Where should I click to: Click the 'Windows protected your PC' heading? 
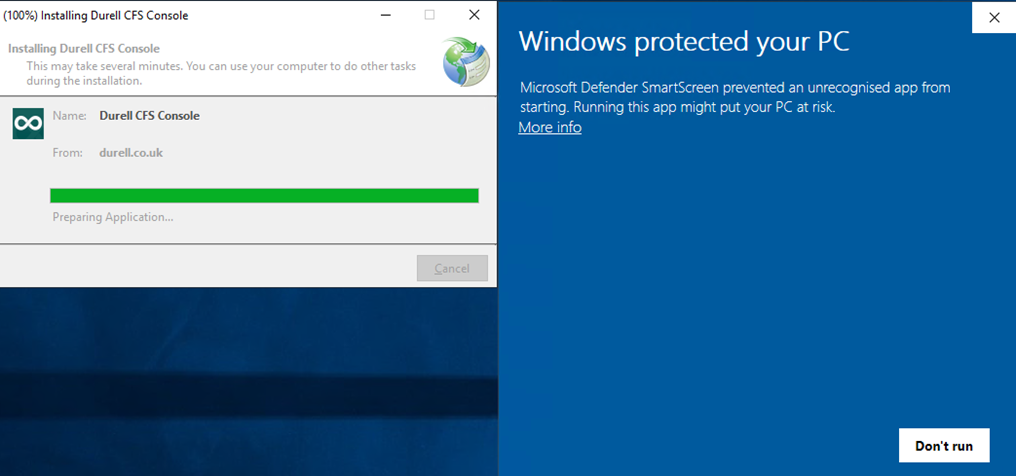(x=684, y=42)
